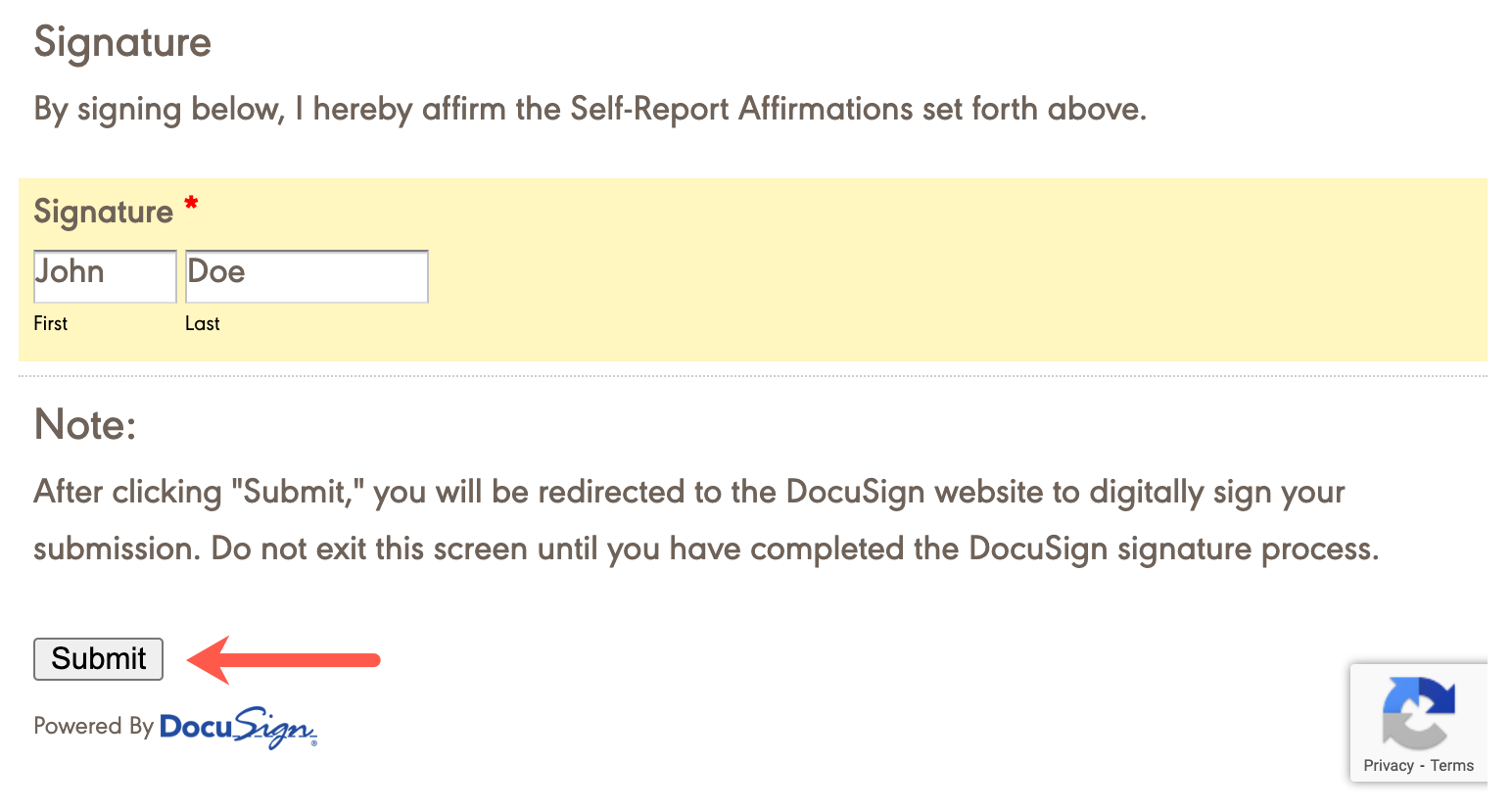Open the reCAPTCHA Privacy link
This screenshot has height=811, width=1512.
point(1388,766)
